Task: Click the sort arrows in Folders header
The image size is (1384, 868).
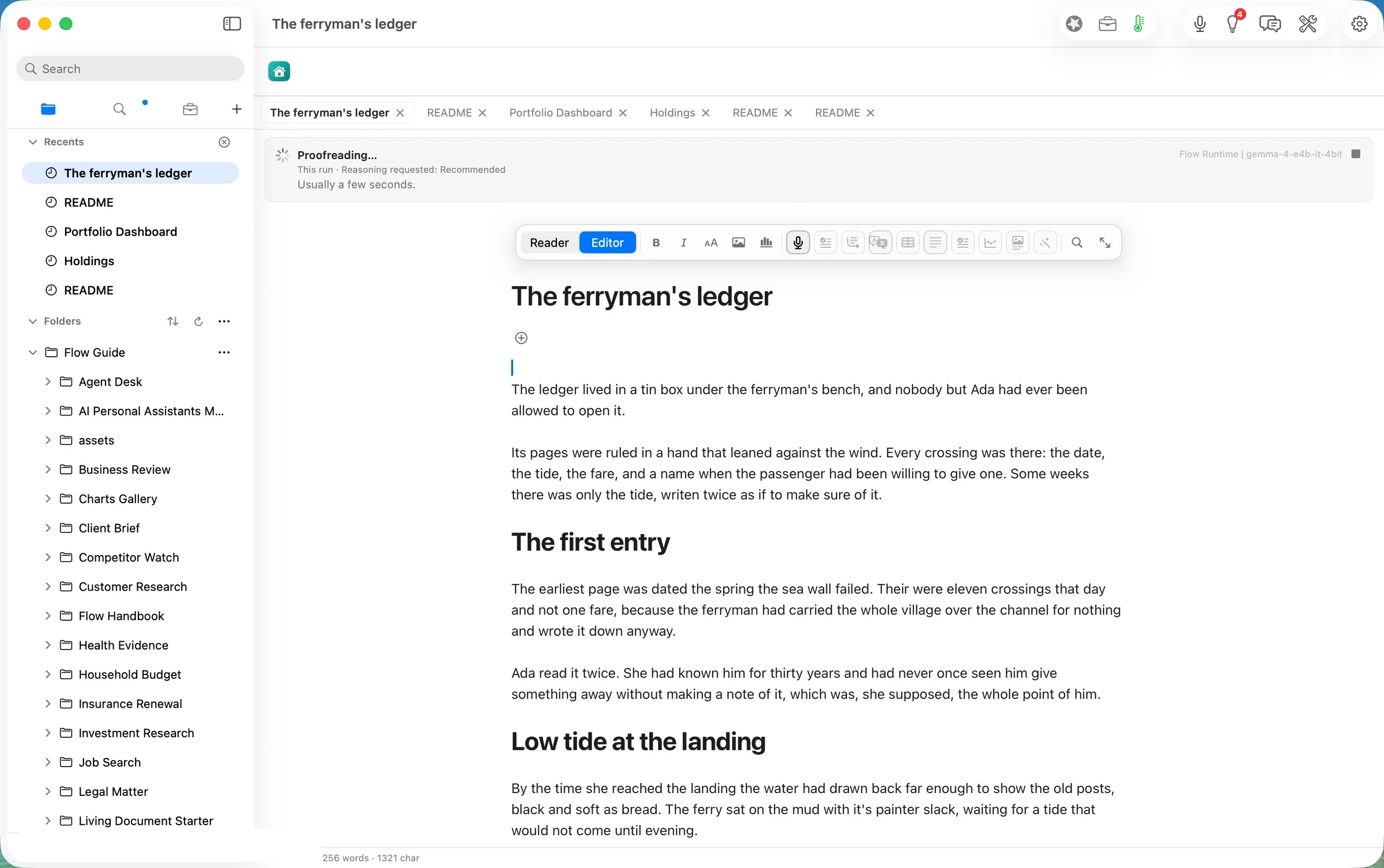Action: click(172, 321)
